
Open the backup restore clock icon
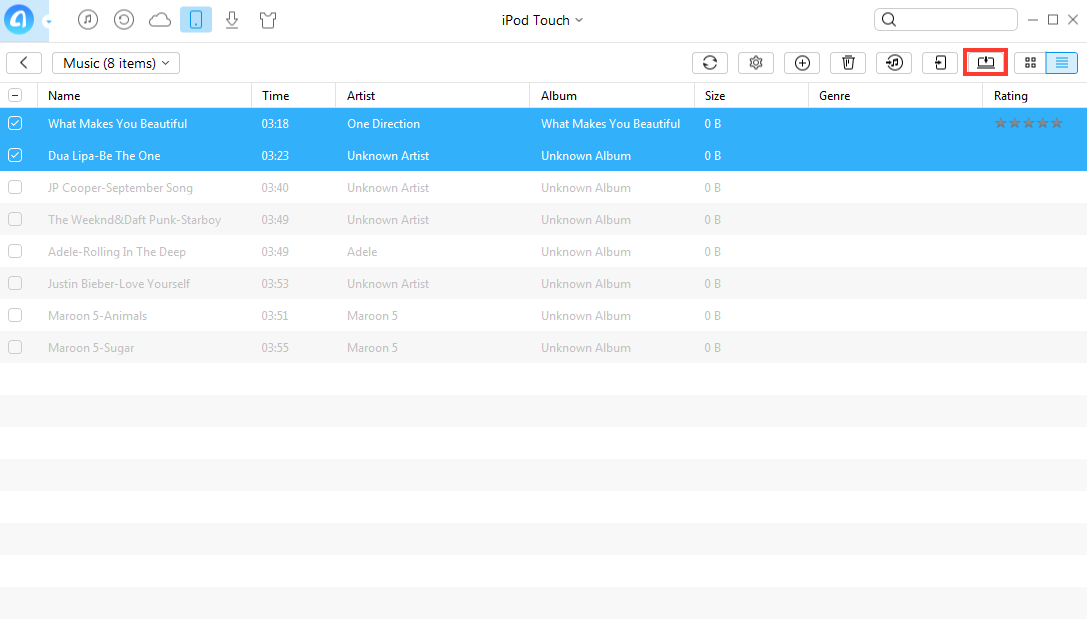click(124, 20)
